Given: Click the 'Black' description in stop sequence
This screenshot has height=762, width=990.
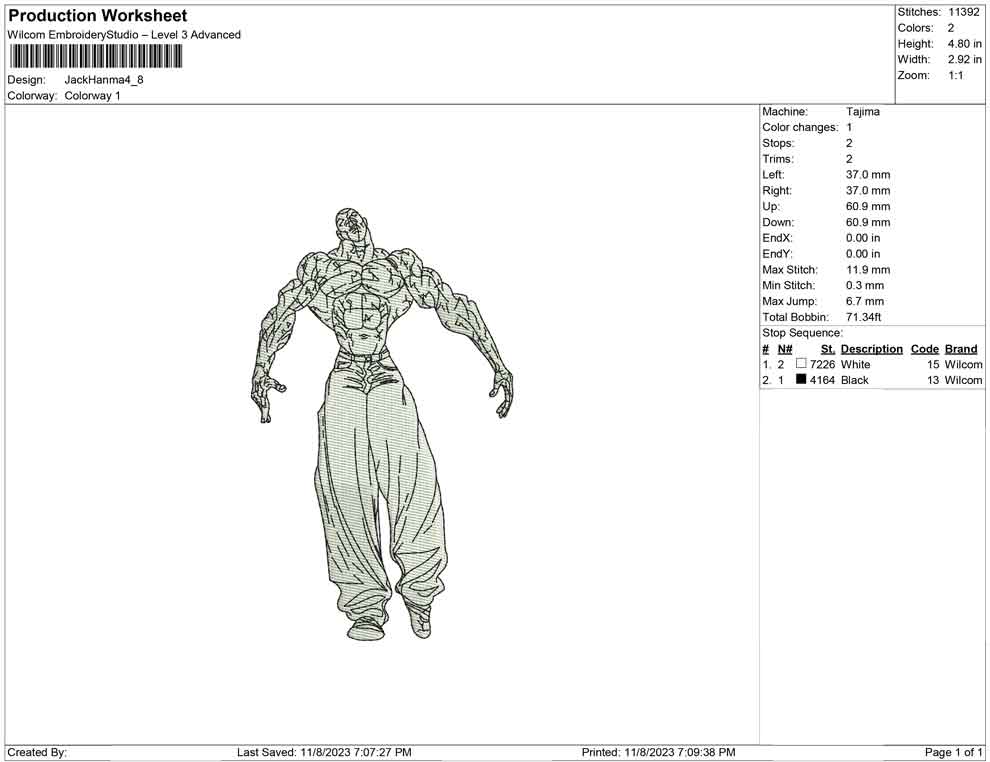Looking at the screenshot, I should (x=854, y=381).
